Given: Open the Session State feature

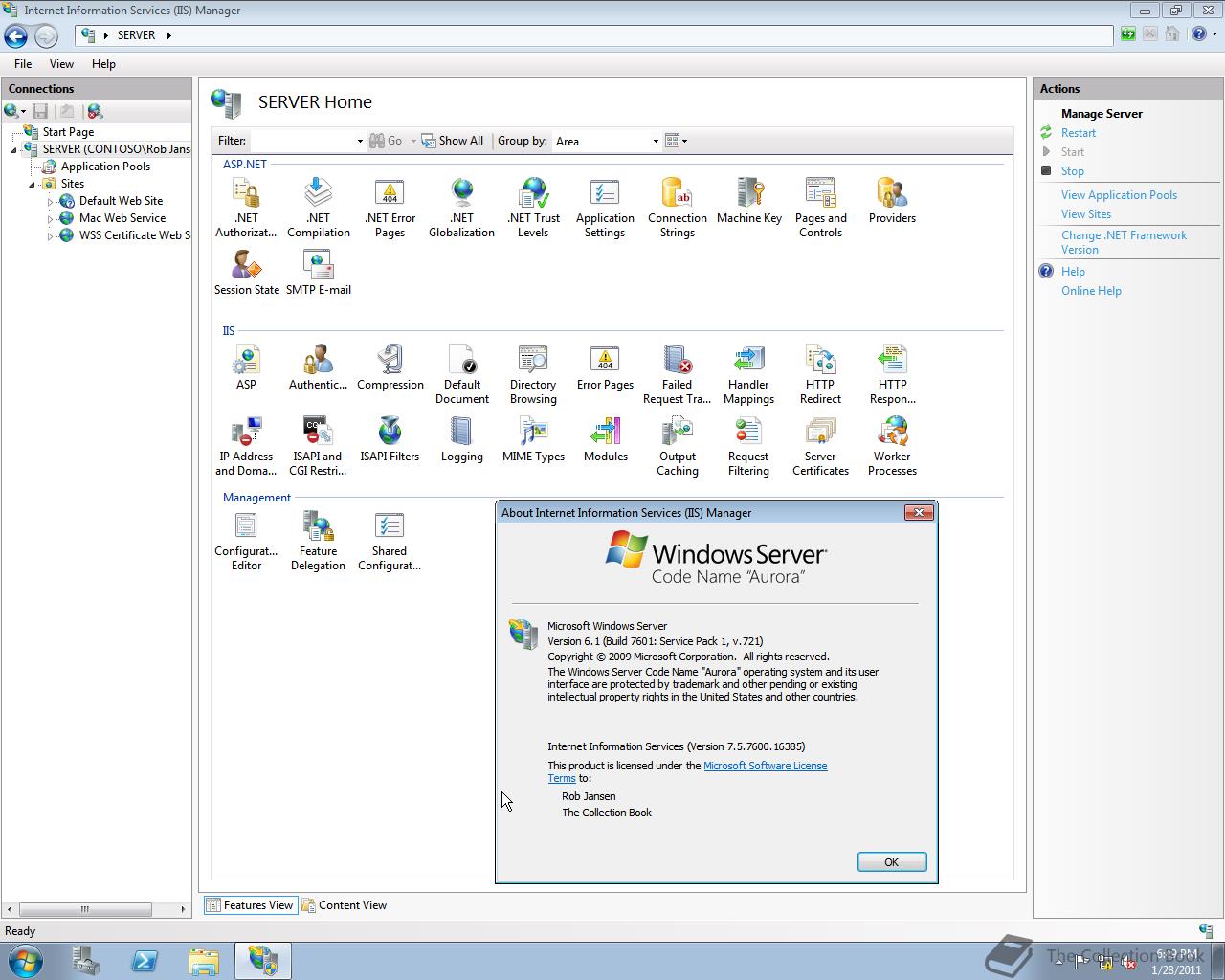Looking at the screenshot, I should pyautogui.click(x=246, y=273).
